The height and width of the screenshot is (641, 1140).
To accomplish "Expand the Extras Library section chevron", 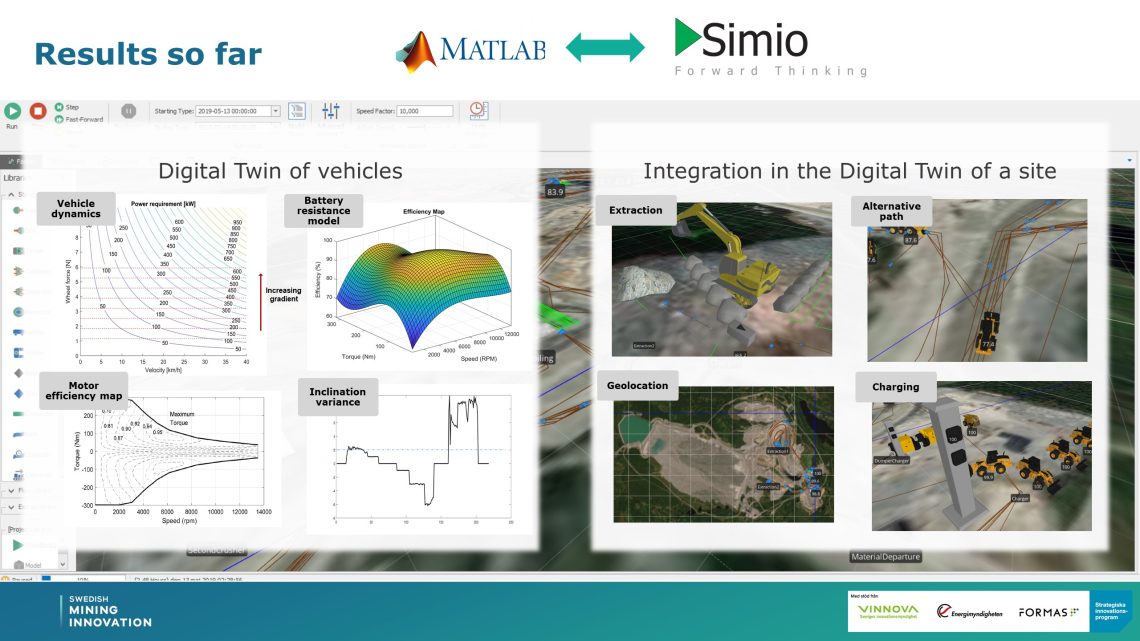I will pyautogui.click(x=11, y=507).
